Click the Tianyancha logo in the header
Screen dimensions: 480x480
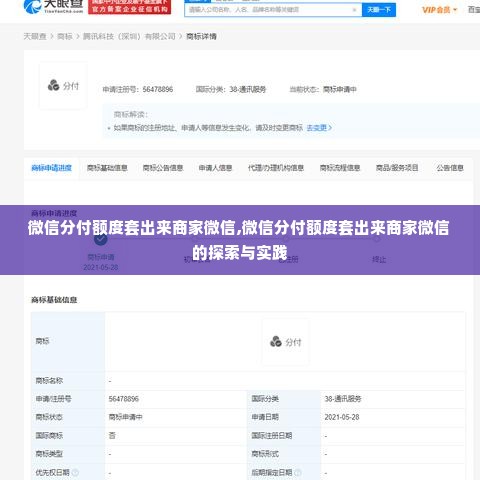(53, 7)
